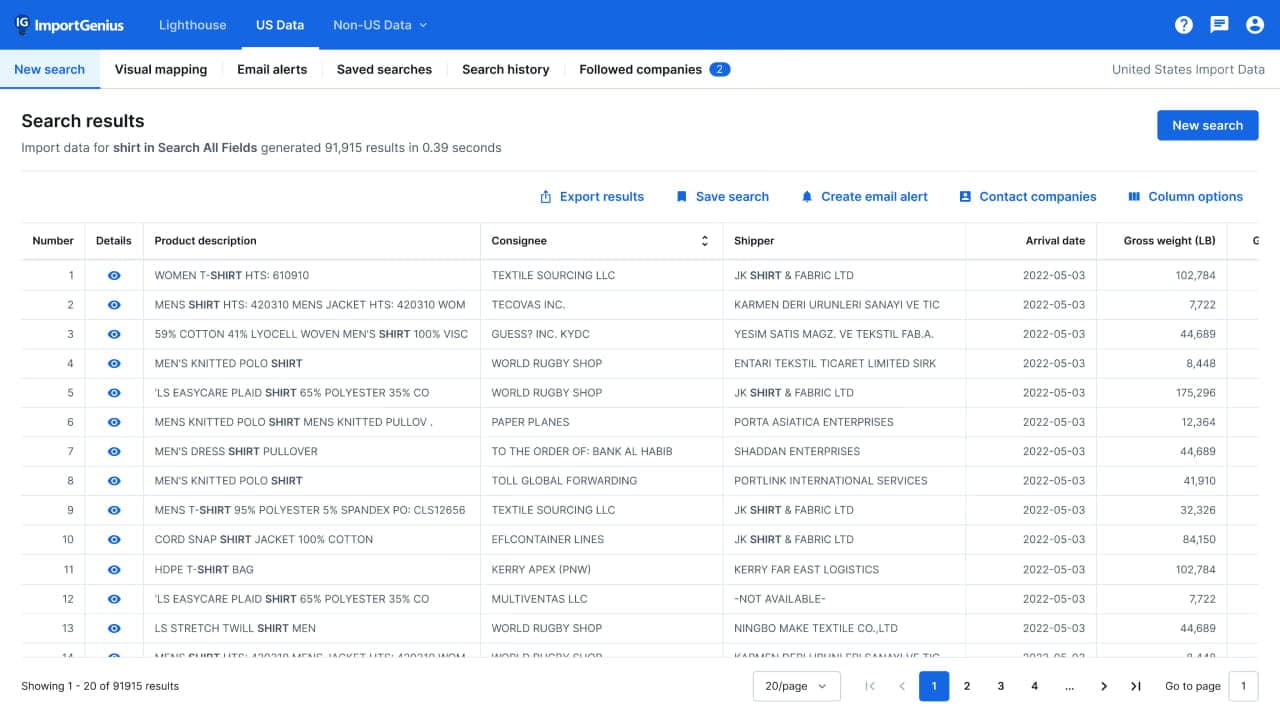This screenshot has height=727, width=1280.
Task: View details of the MEN'S DRESS SHIRT PULLOVER record
Action: 113,451
